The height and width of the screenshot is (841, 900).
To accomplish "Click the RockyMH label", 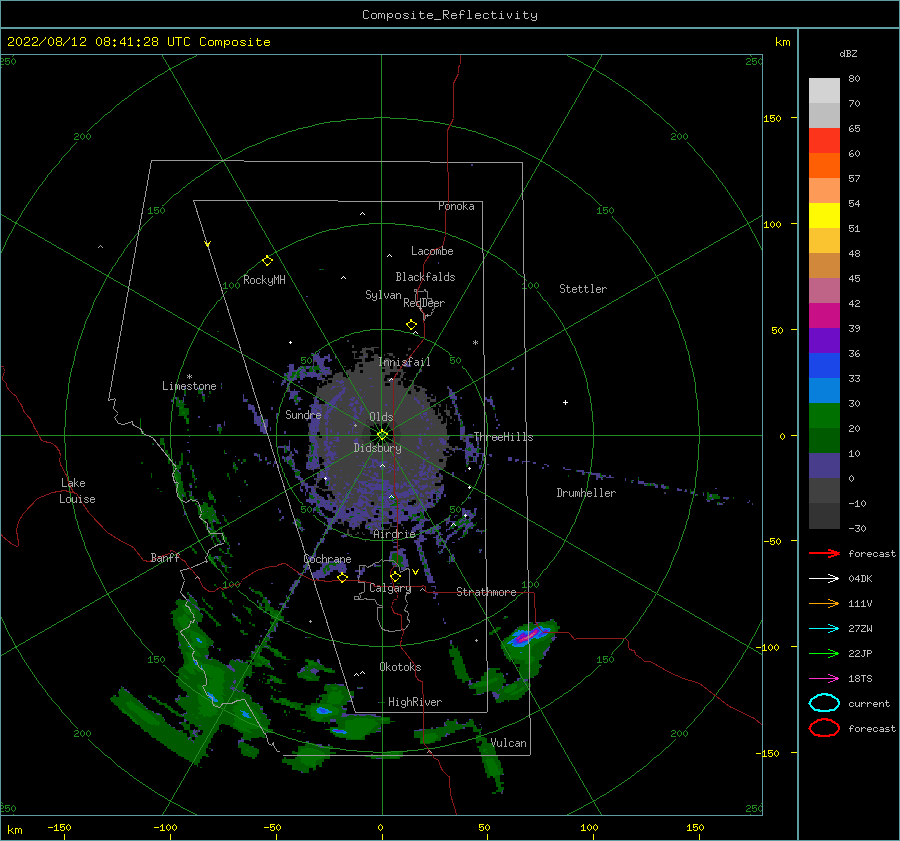I will tap(264, 280).
